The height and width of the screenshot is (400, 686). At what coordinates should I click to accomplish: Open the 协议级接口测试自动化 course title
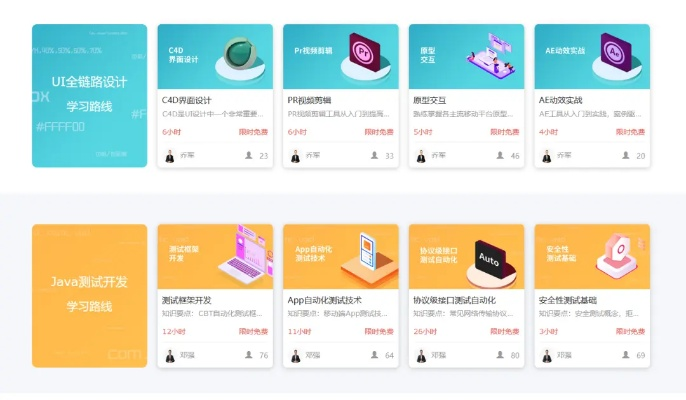click(454, 300)
